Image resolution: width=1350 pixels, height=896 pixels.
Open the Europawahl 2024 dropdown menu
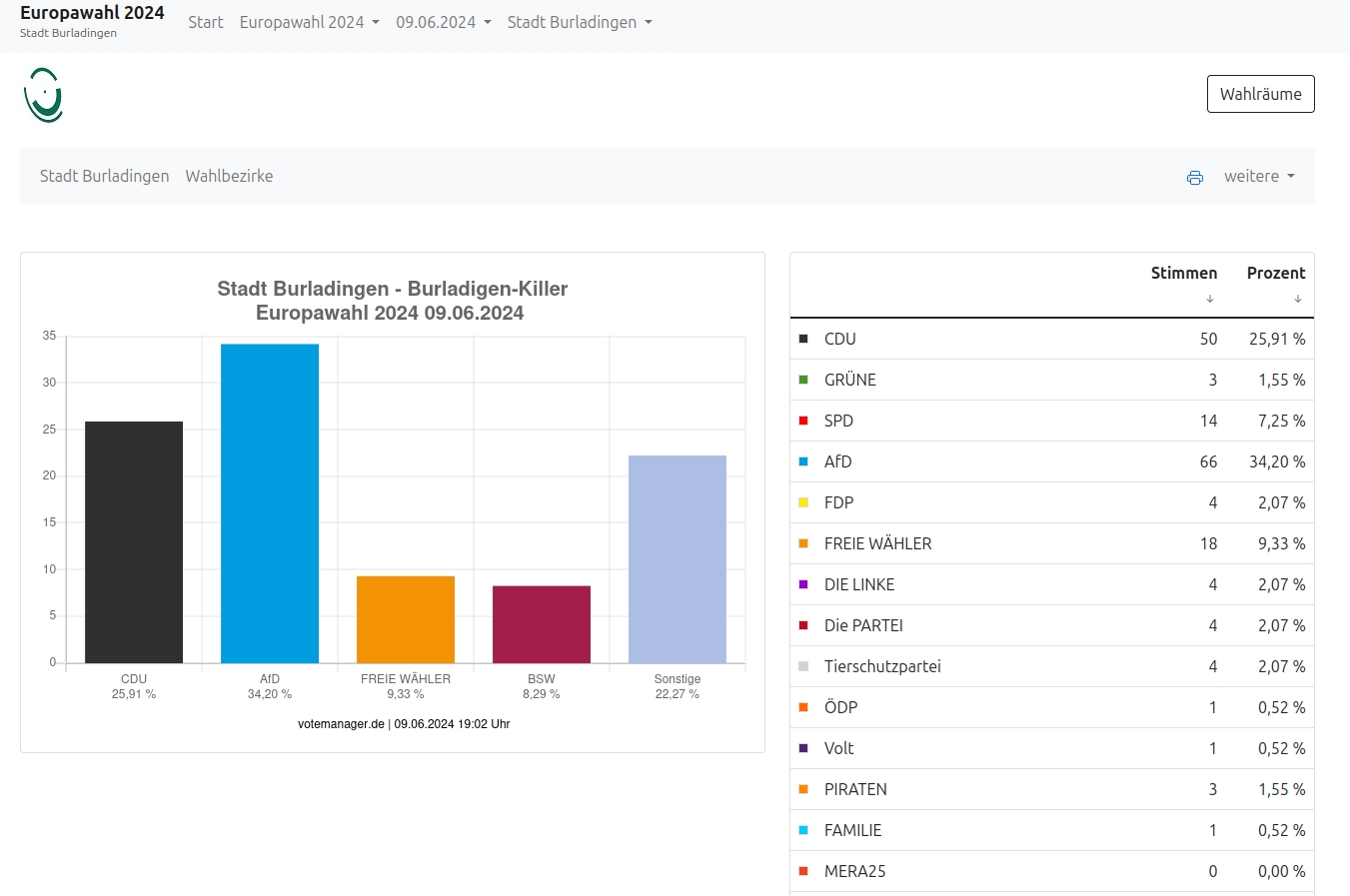point(309,22)
